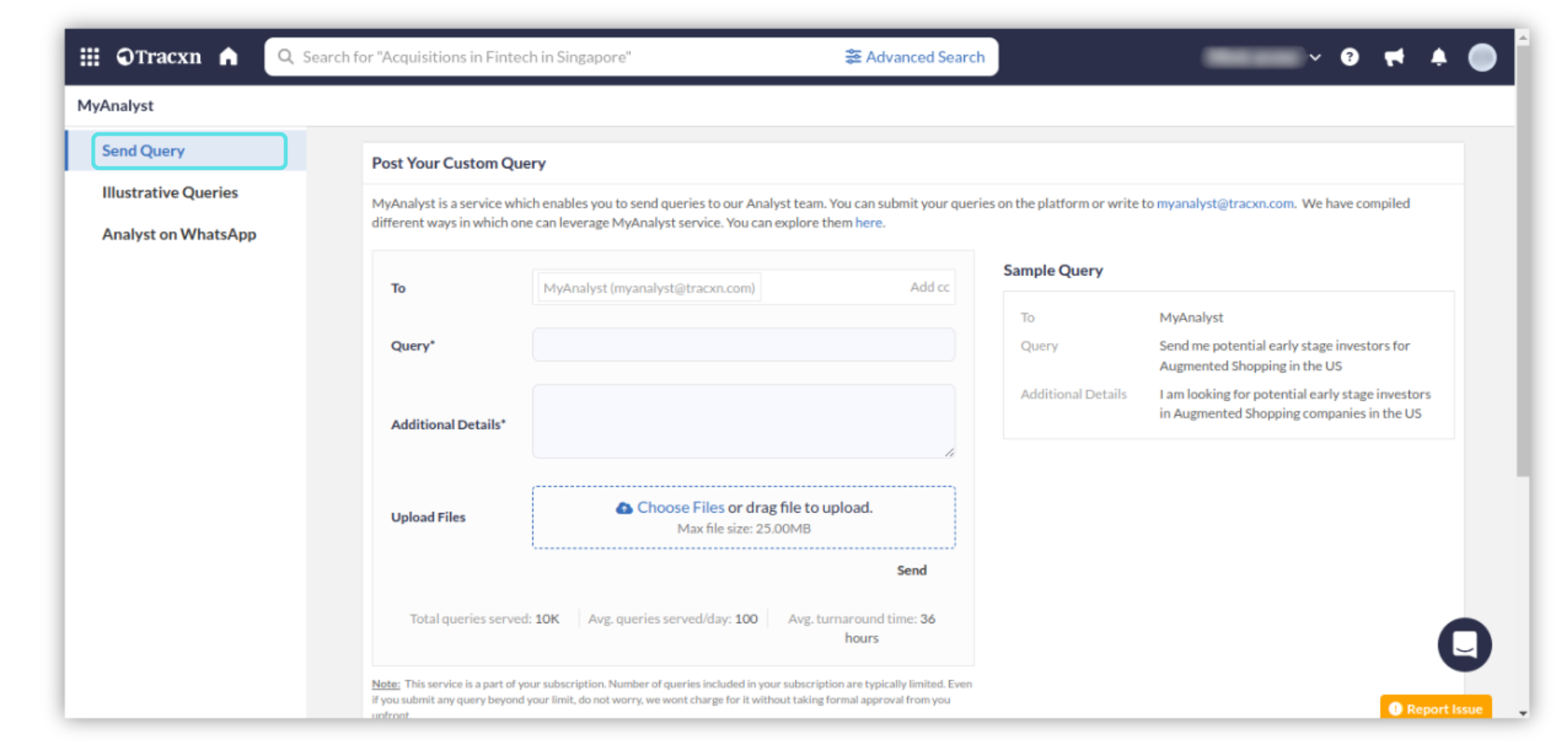Viewport: 1568px width, 749px height.
Task: Open Analyst on WhatsApp section
Action: point(179,234)
